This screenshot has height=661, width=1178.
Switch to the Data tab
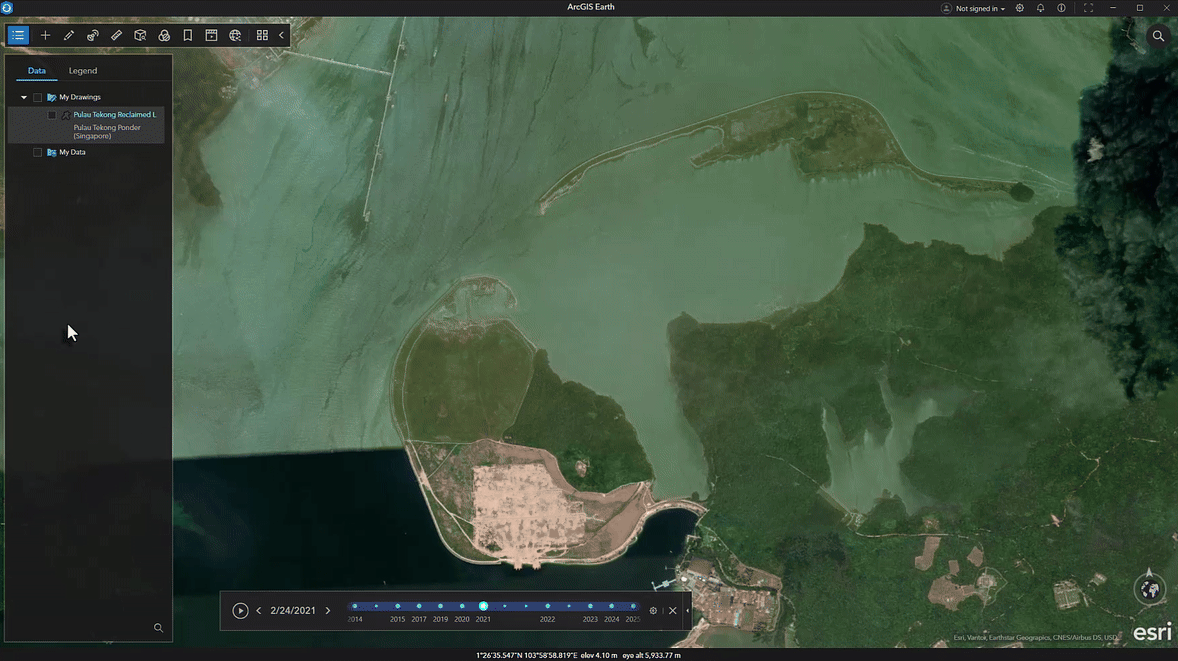click(x=37, y=71)
